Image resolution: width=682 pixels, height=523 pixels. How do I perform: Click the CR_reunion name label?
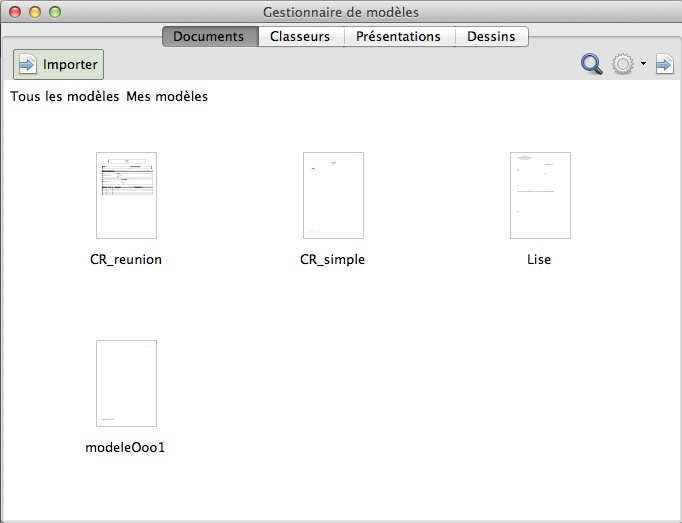(126, 259)
